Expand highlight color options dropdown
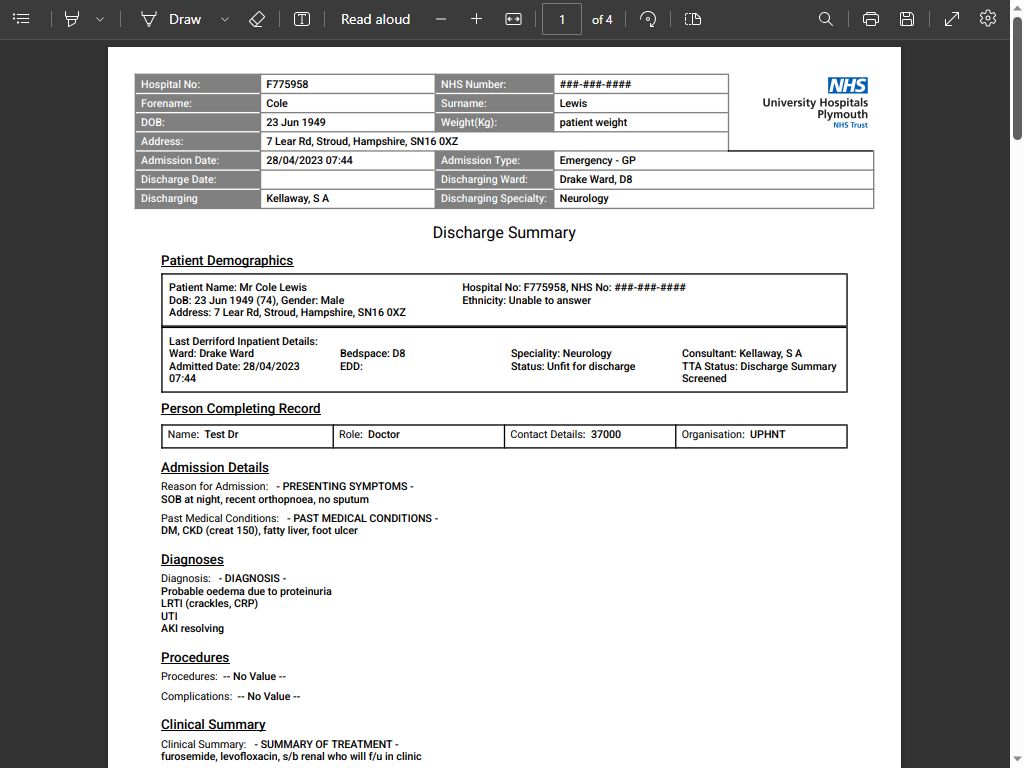 (x=100, y=19)
